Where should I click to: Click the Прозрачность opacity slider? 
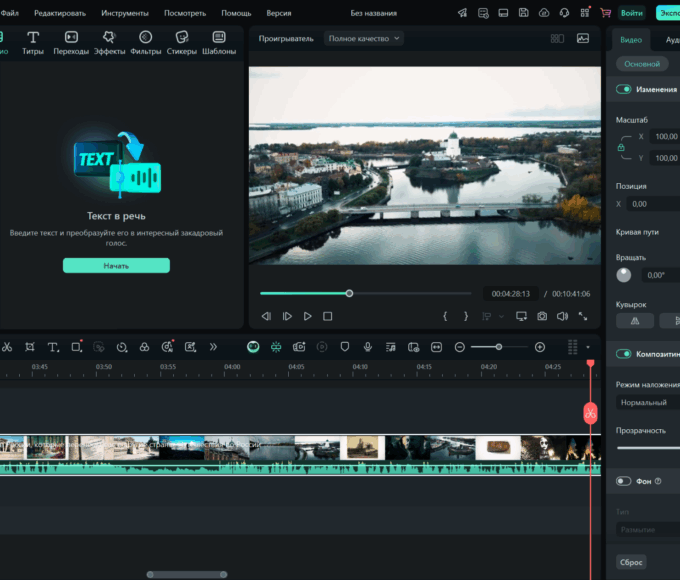click(x=648, y=448)
